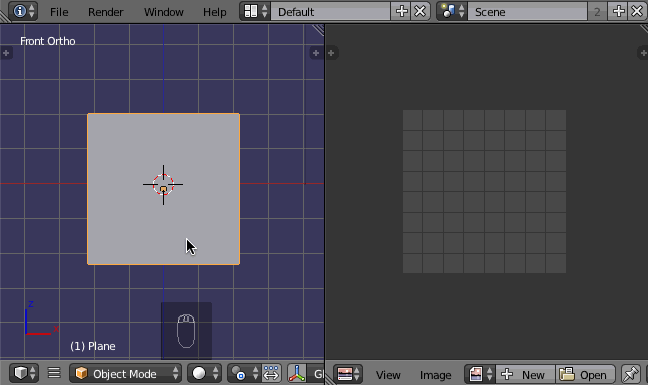Open the Image menu
Screen dimensions: 648x385
[436, 375]
